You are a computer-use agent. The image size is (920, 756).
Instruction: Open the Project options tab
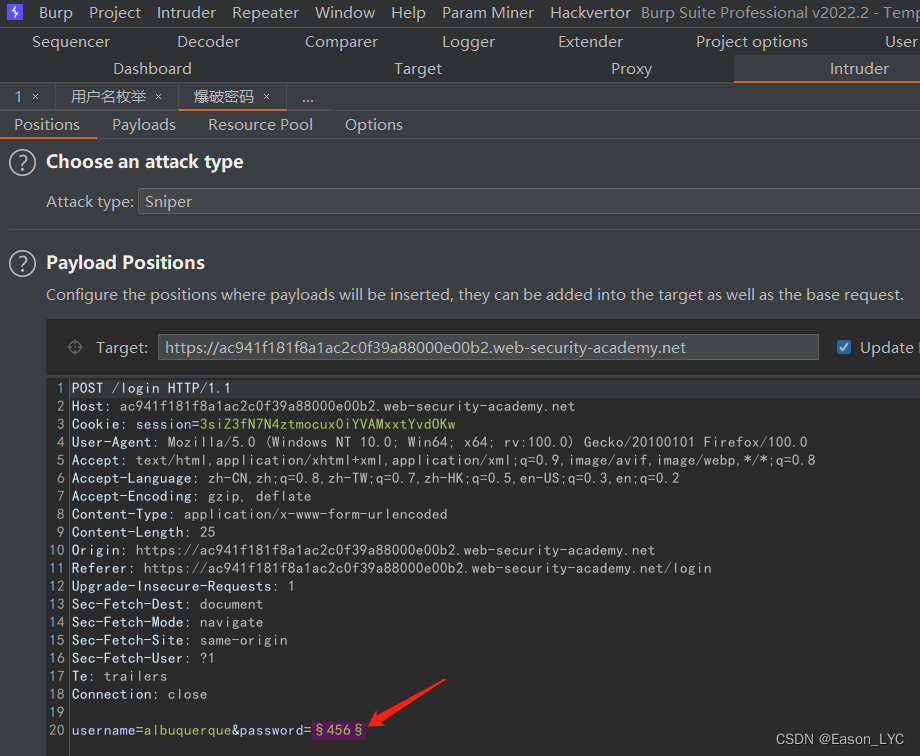(752, 42)
